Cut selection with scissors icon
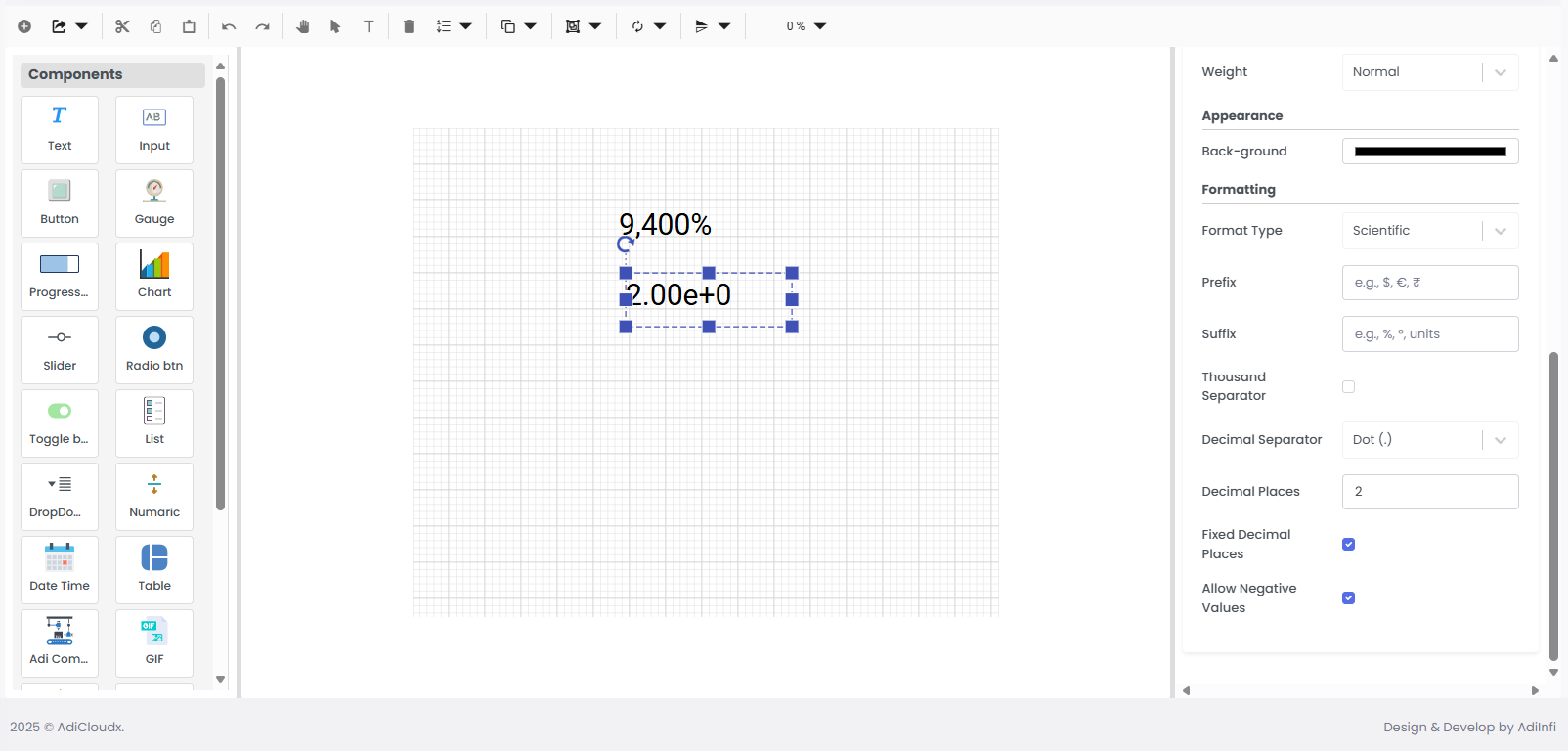Screen dimensions: 1568x751 pos(122,26)
